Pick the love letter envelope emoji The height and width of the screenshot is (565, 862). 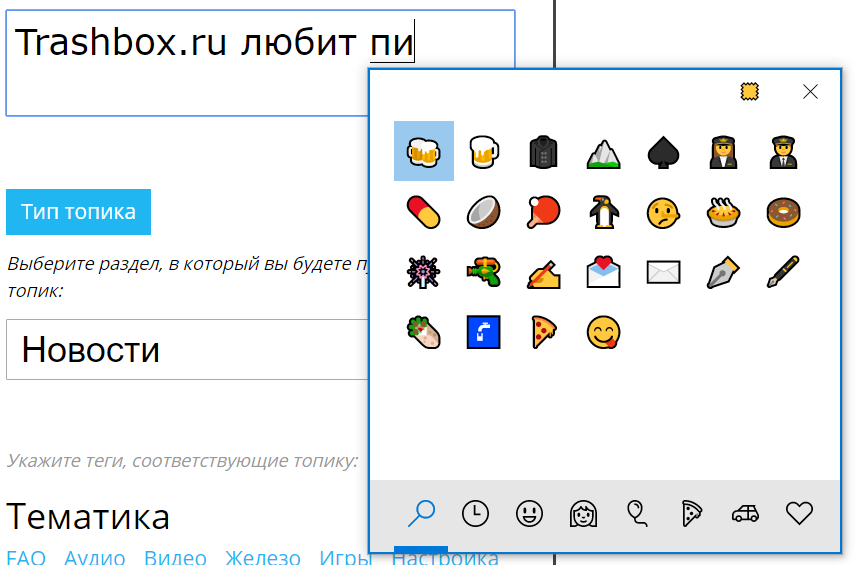(604, 272)
